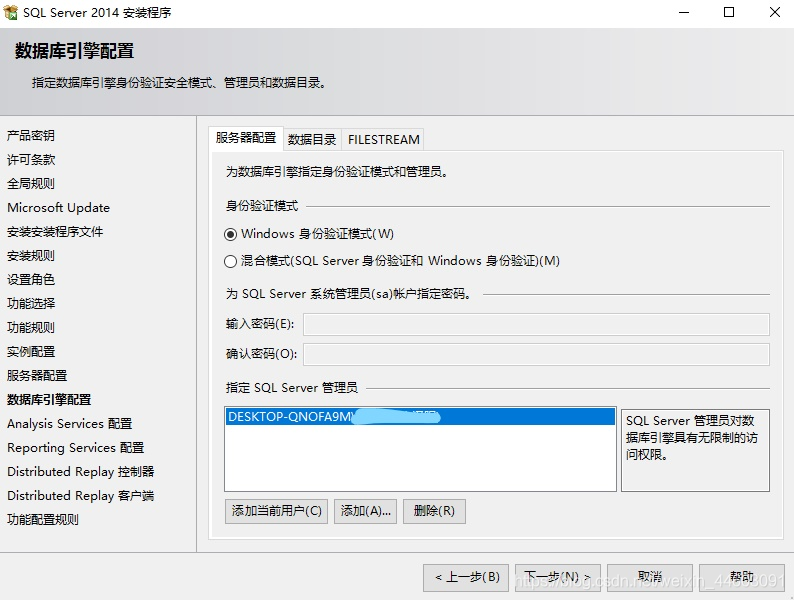Click 功能配置规则 step in sidebar
This screenshot has height=600, width=794.
point(43,519)
